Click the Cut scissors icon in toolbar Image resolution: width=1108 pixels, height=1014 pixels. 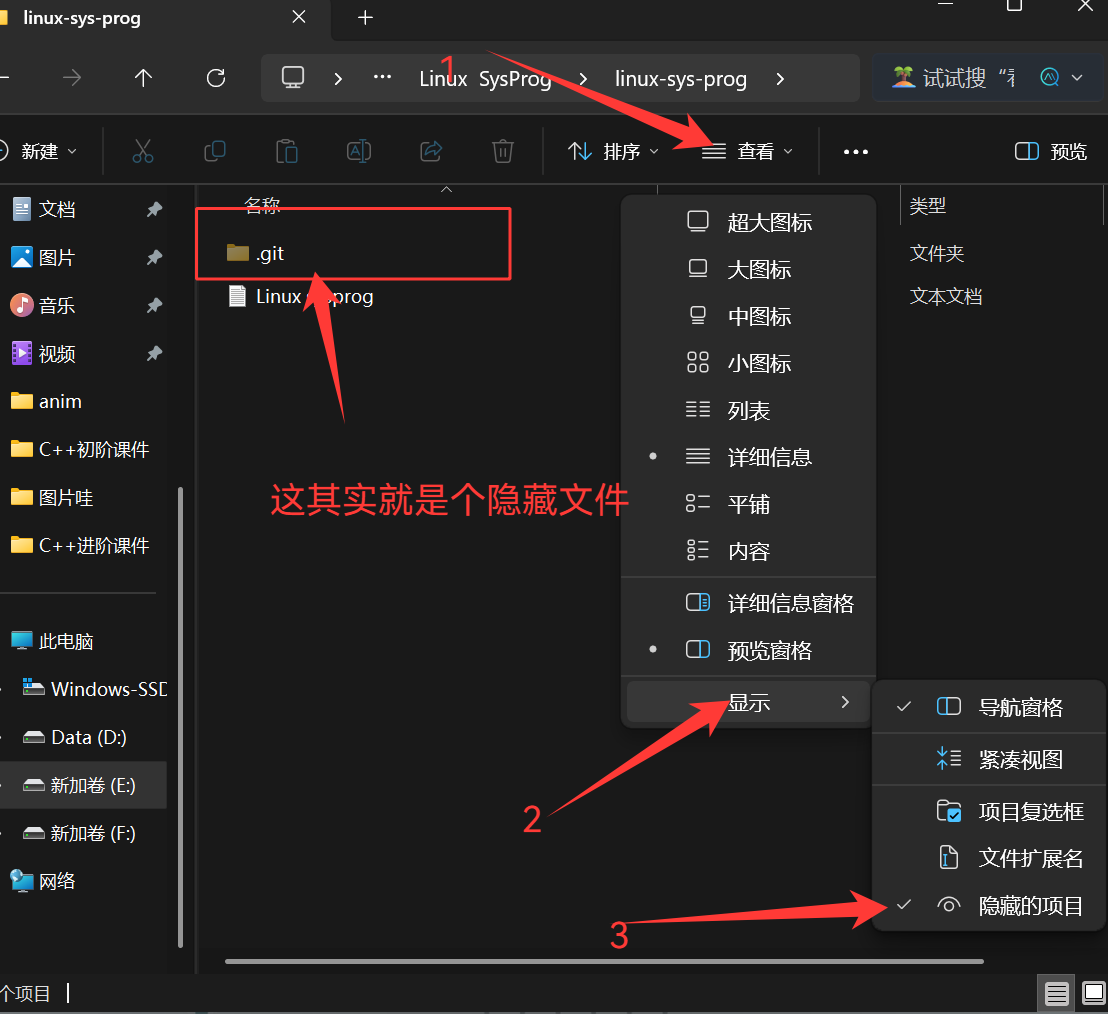(143, 151)
